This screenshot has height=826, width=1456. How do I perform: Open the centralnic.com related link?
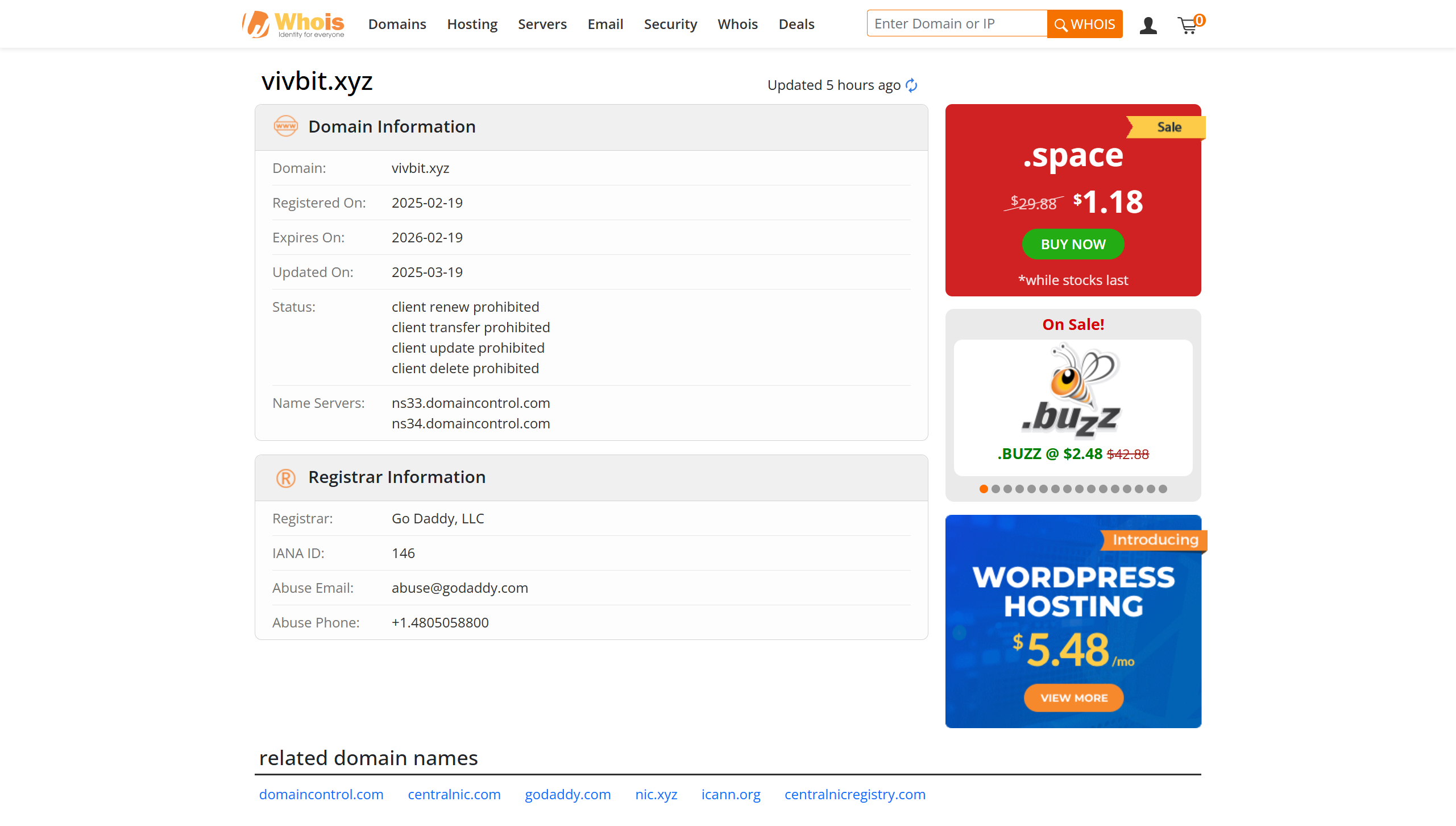[x=454, y=794]
